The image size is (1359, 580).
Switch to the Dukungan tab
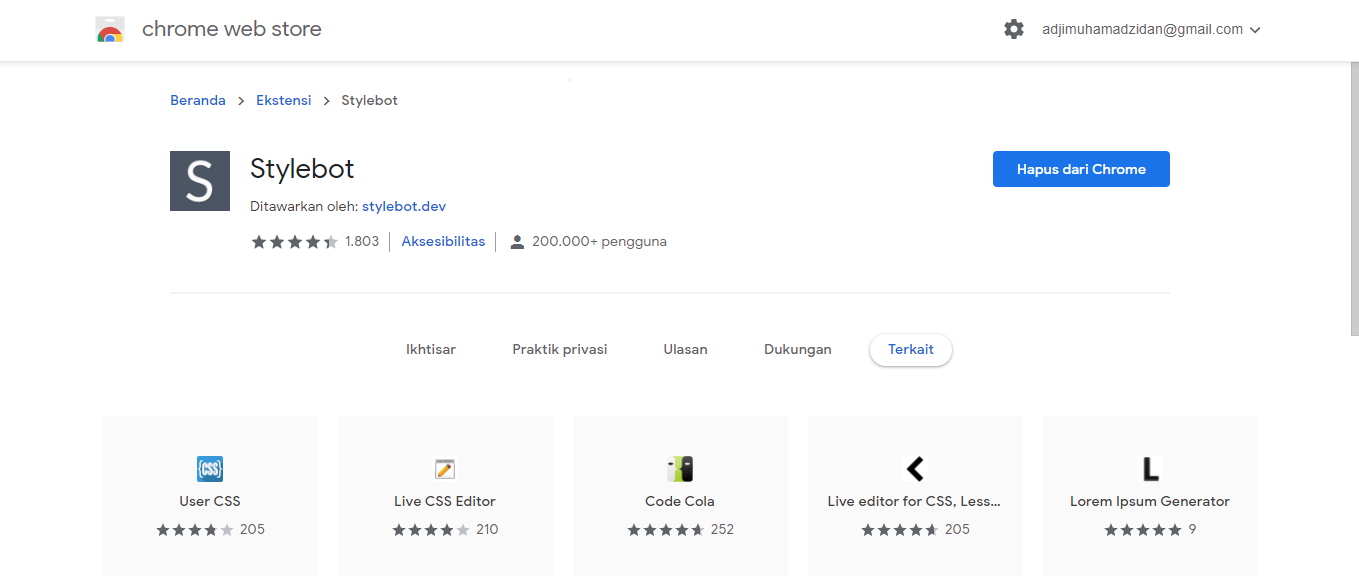797,349
